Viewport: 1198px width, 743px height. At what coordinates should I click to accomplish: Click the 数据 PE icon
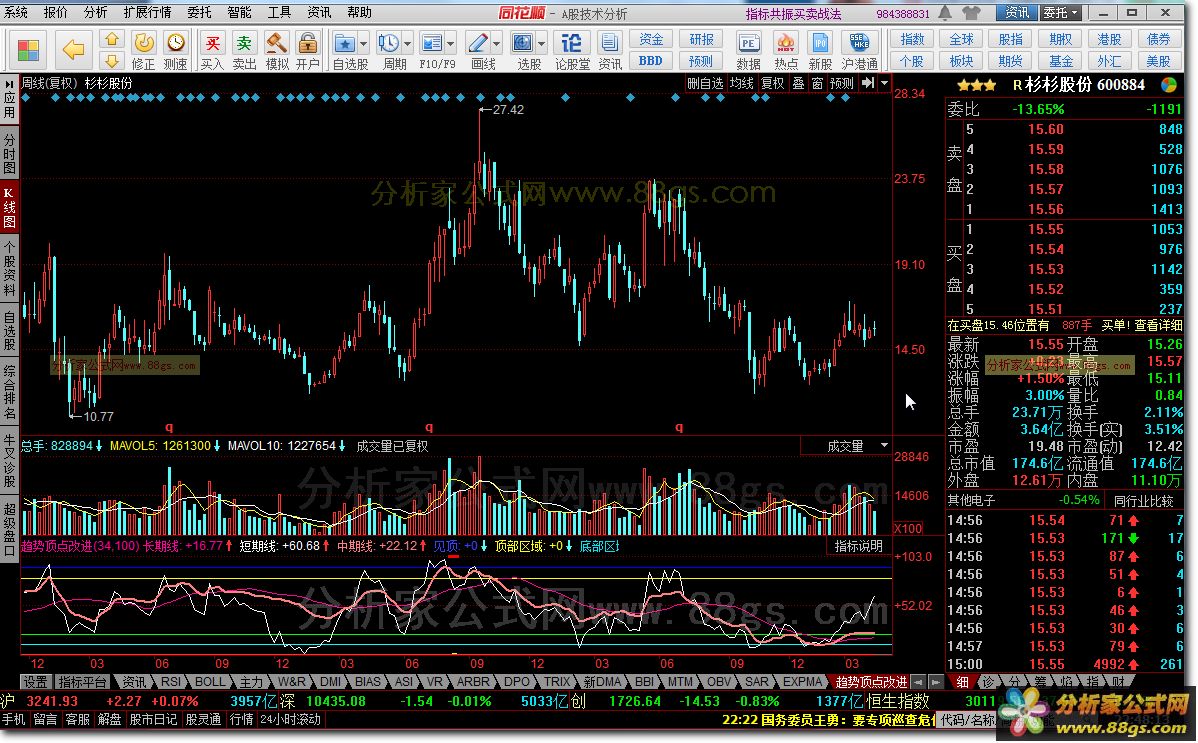pyautogui.click(x=749, y=43)
